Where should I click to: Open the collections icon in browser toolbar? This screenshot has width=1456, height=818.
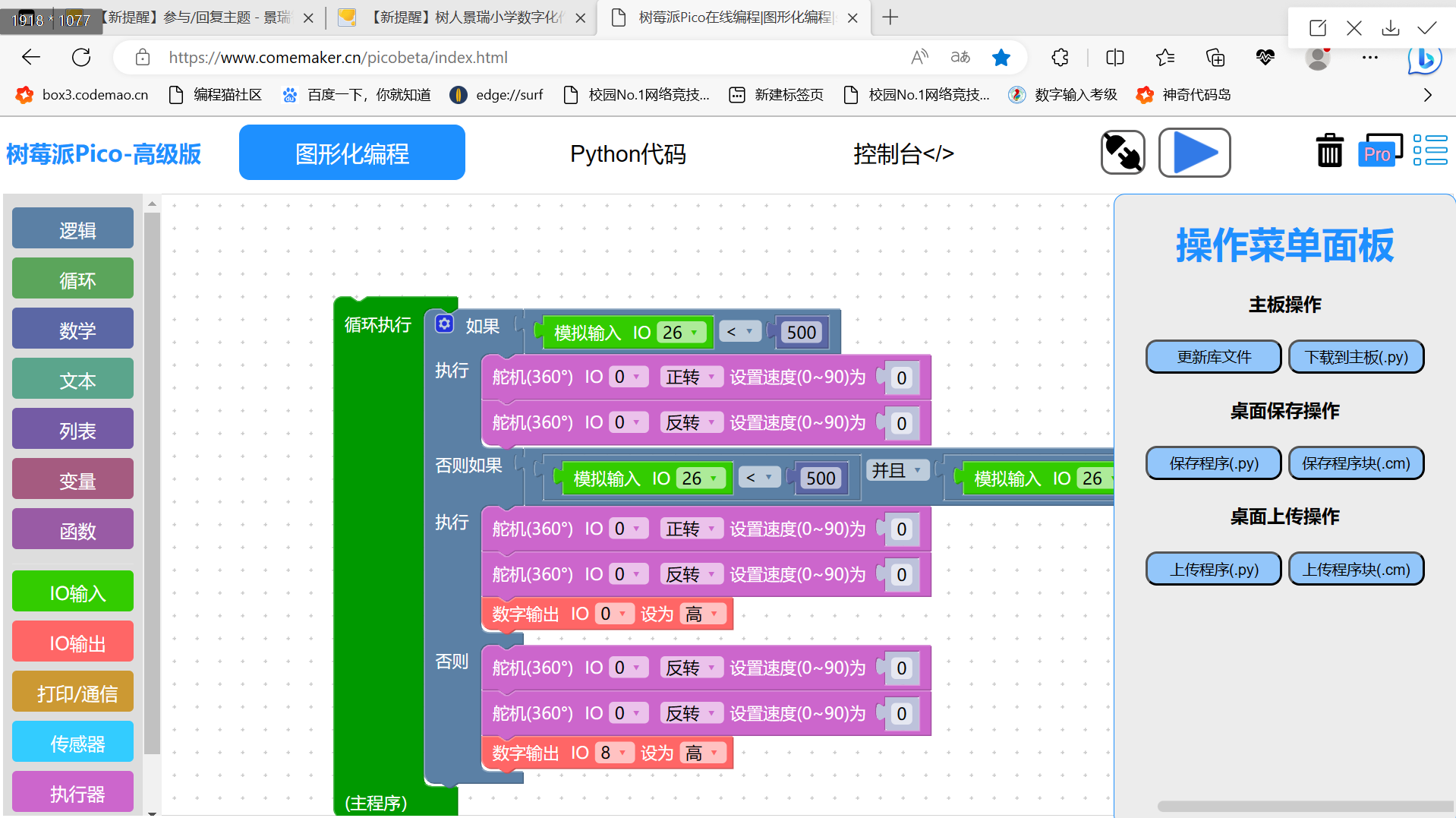[1215, 57]
